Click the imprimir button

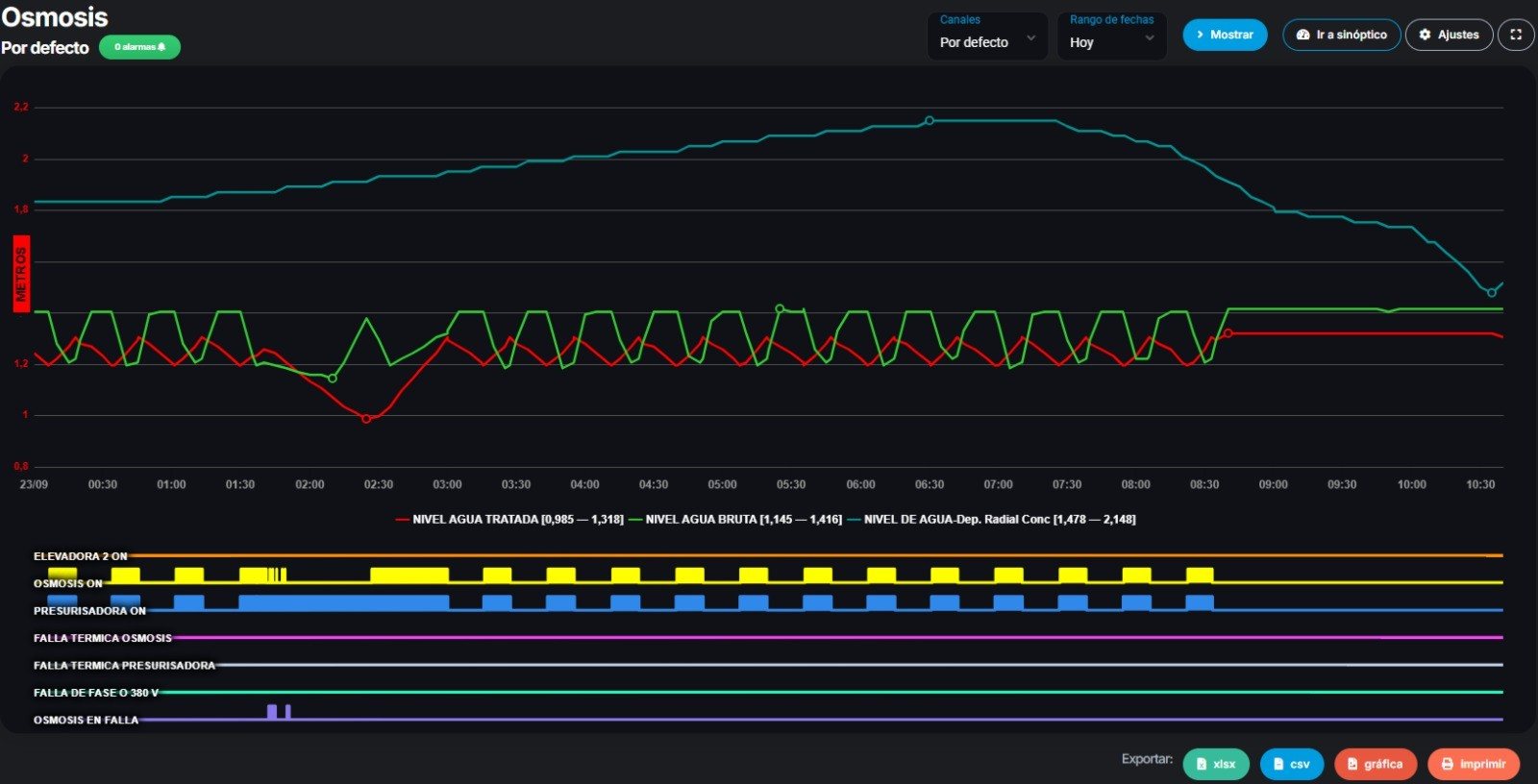coord(1474,764)
